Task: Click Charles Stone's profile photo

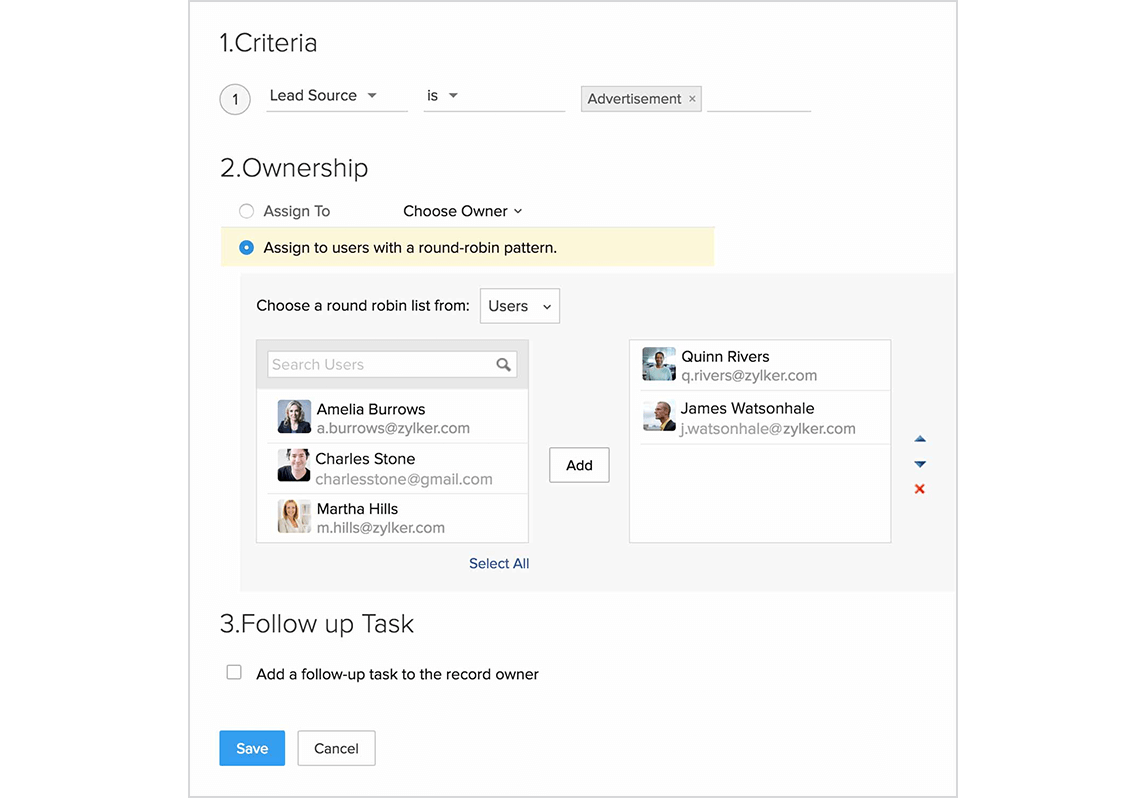Action: (x=294, y=465)
